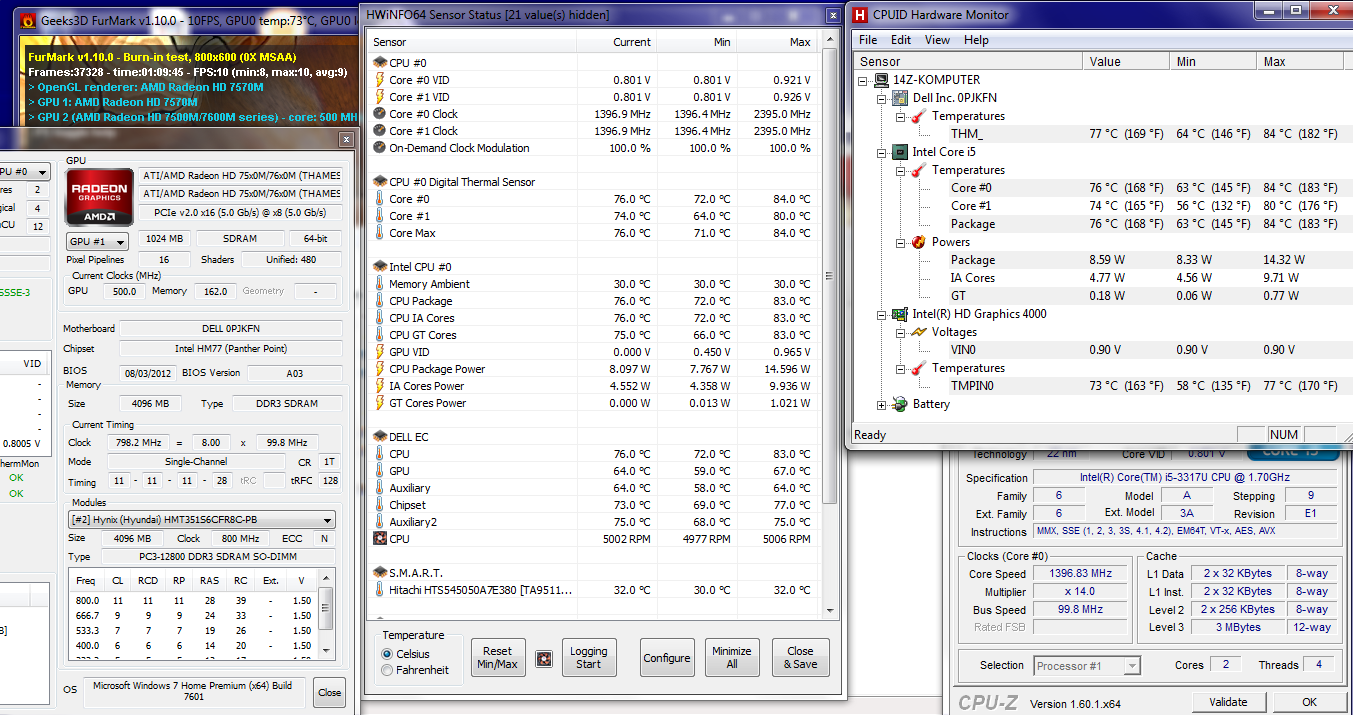Click the Minimize All button
This screenshot has width=1353, height=715.
coord(732,658)
